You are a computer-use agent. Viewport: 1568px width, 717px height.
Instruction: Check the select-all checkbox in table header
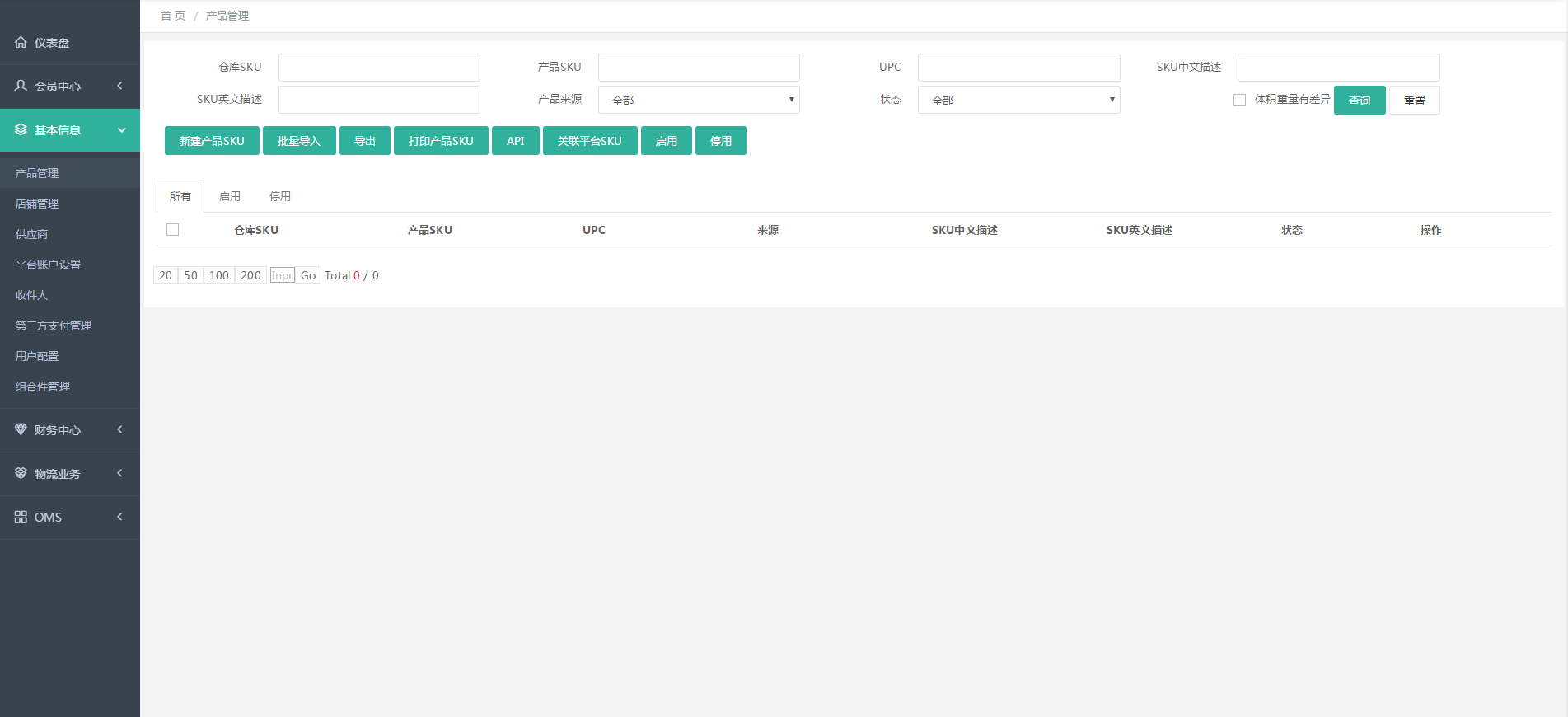(172, 230)
